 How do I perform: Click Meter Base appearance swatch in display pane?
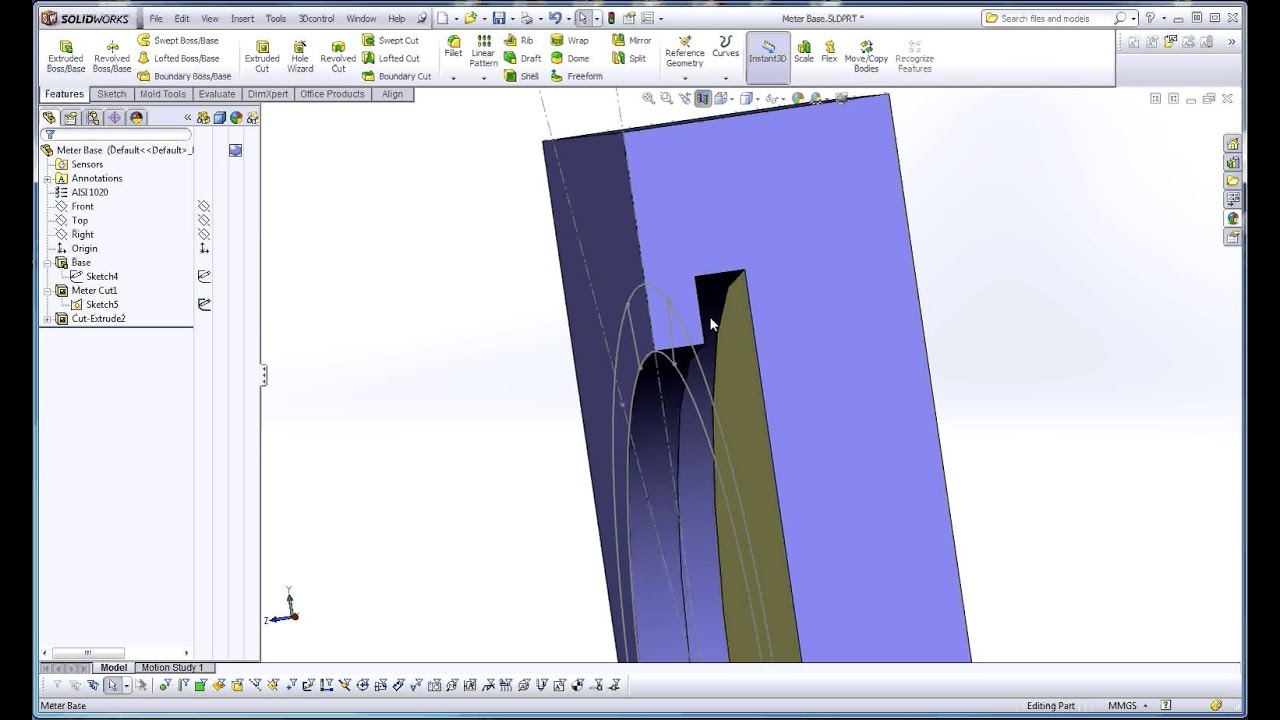pos(235,150)
